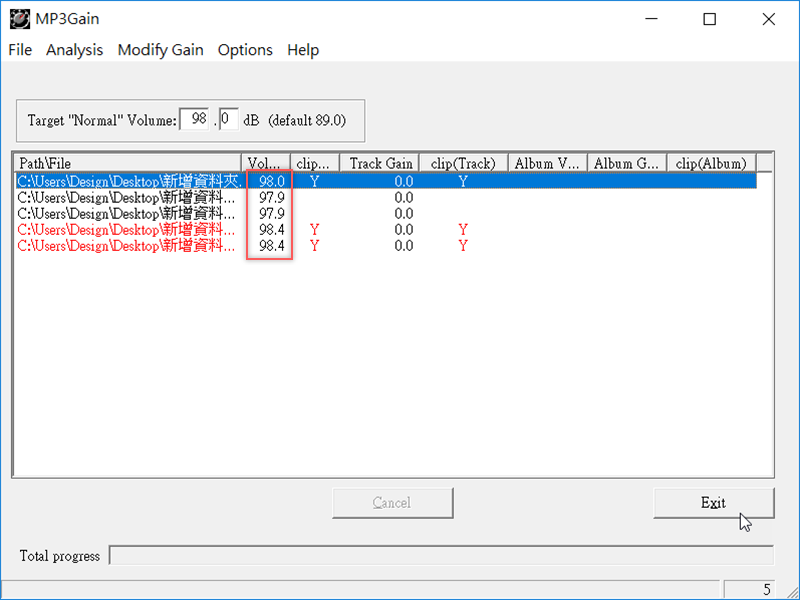800x600 pixels.
Task: Open the Options menu
Action: (245, 50)
